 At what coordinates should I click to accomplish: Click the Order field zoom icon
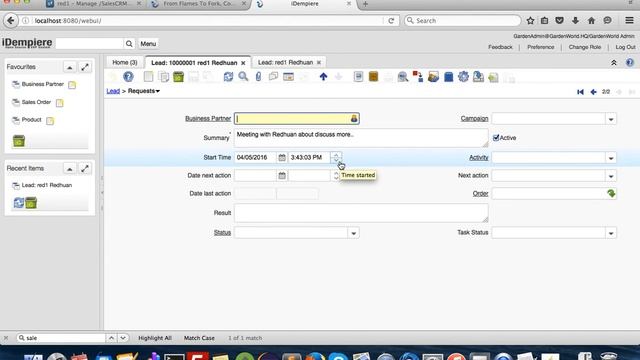click(611, 193)
